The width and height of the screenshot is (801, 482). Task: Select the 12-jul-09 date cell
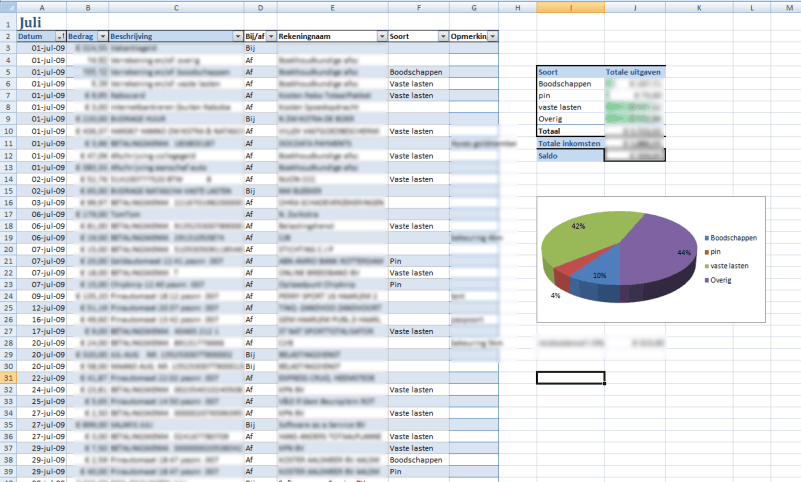point(41,308)
